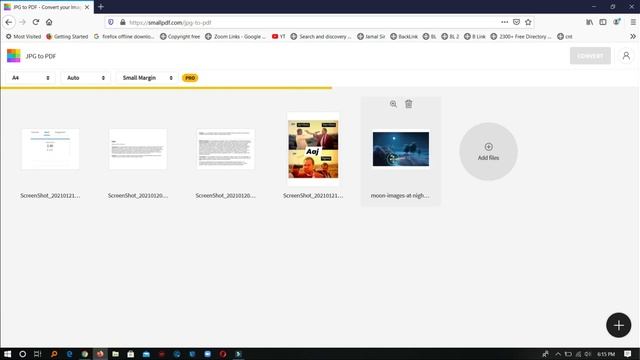Image resolution: width=640 pixels, height=360 pixels.
Task: Select the Aaj meme image thumbnail
Action: 313,149
